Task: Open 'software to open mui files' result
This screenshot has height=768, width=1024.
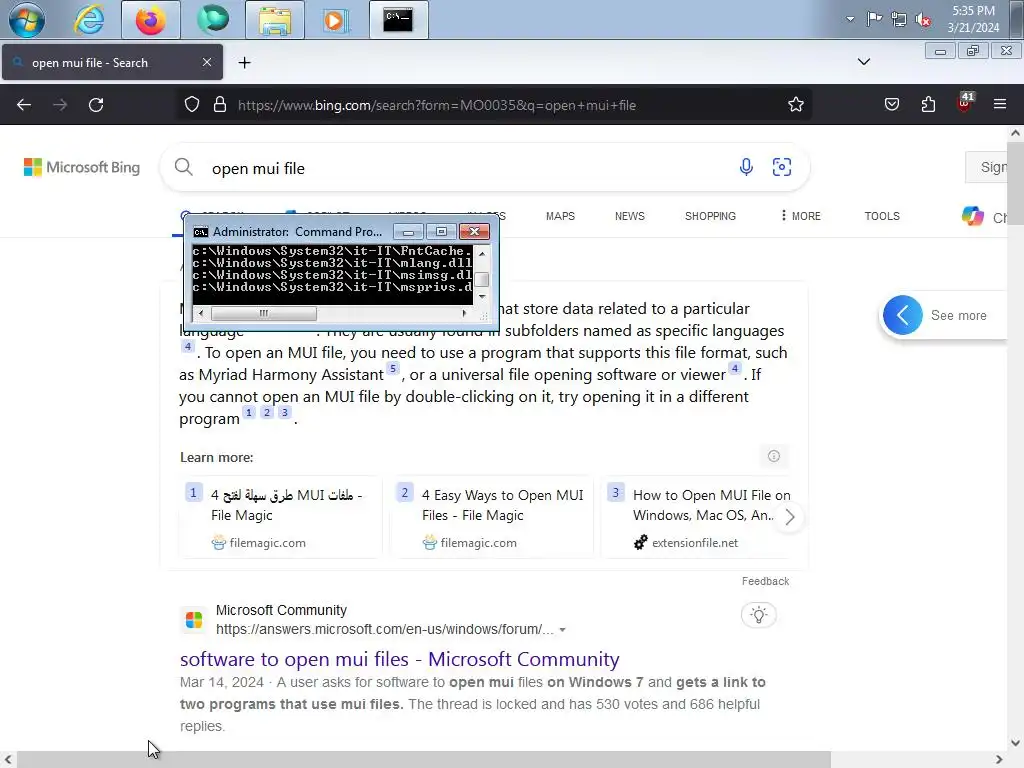Action: 399,659
